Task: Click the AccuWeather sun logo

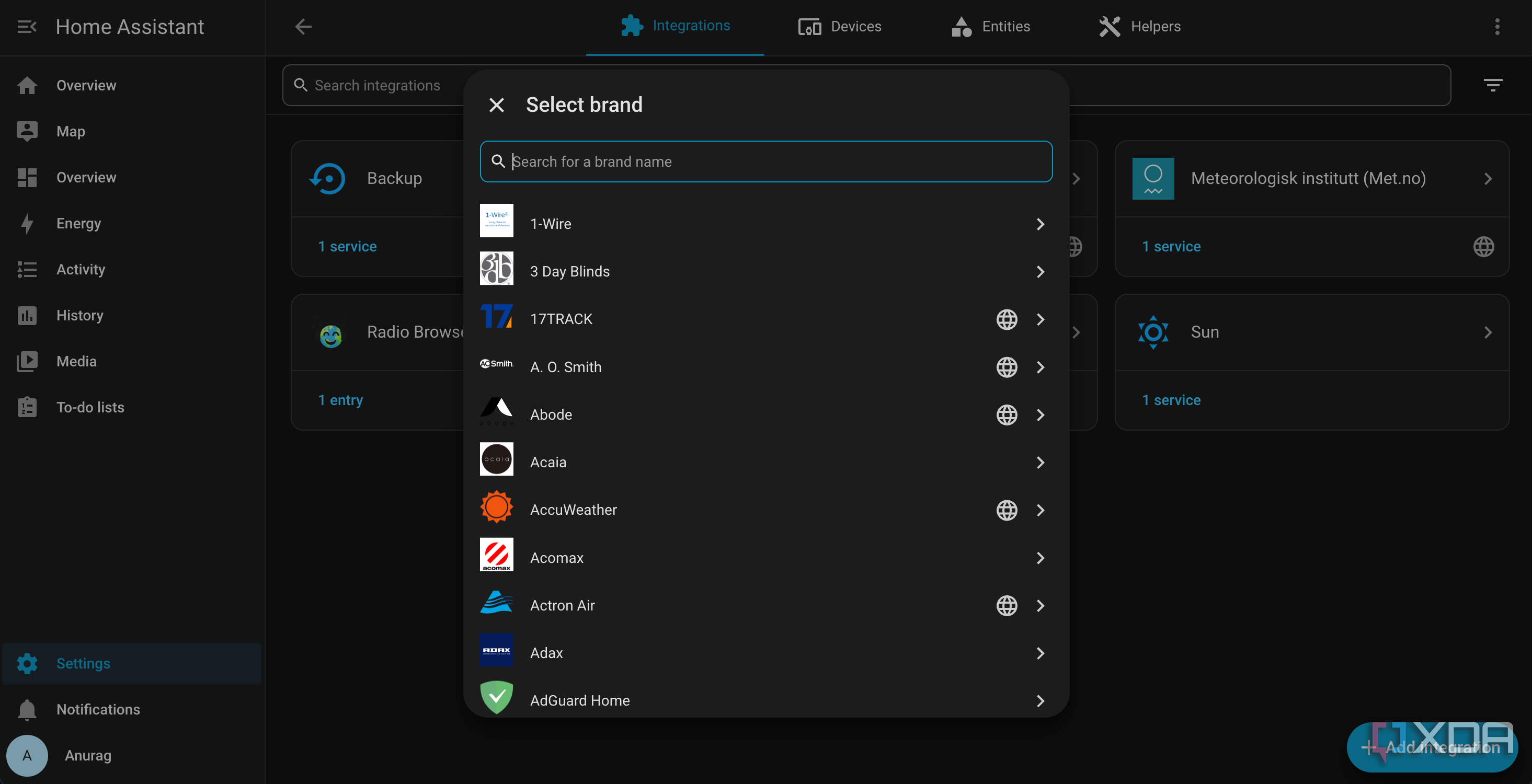Action: (x=496, y=507)
